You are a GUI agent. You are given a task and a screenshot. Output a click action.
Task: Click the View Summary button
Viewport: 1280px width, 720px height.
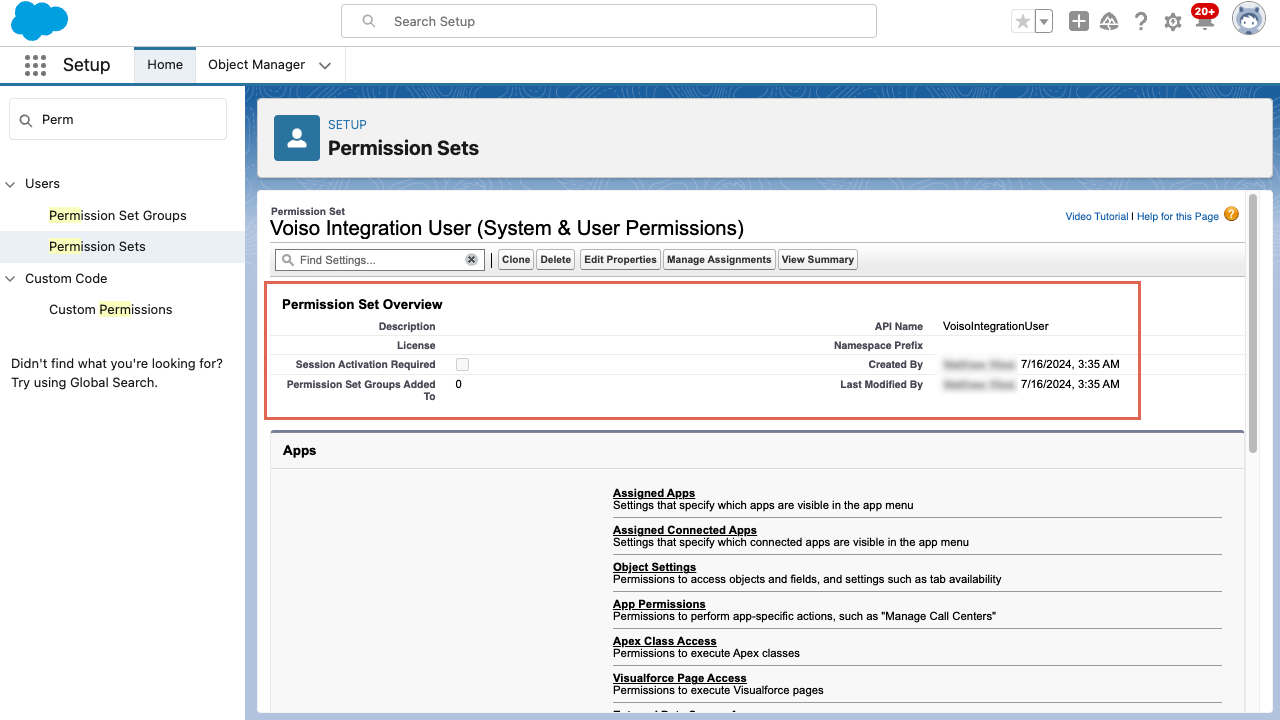pyautogui.click(x=818, y=260)
